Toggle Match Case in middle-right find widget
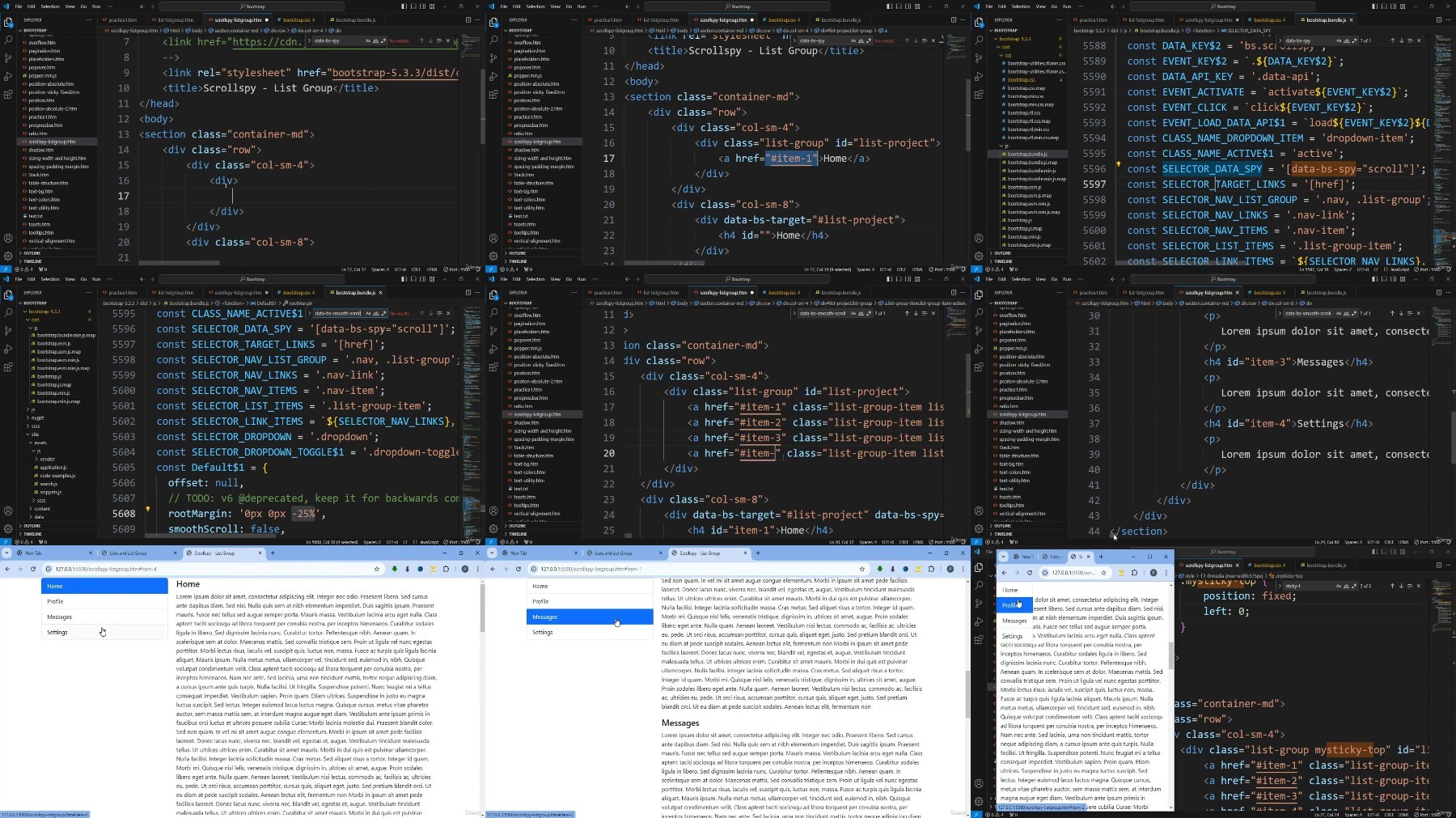This screenshot has height=818, width=1456. coord(1338,313)
